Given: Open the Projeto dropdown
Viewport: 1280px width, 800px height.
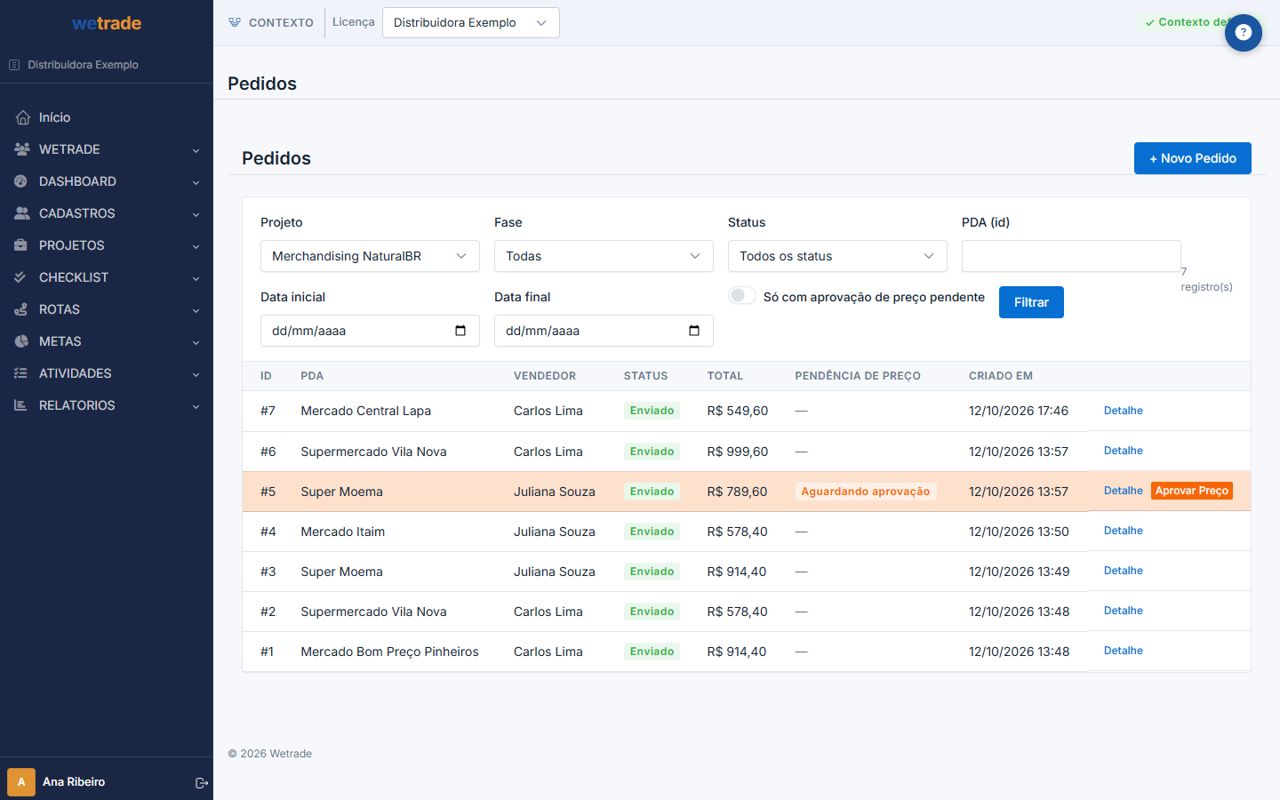Looking at the screenshot, I should [370, 256].
